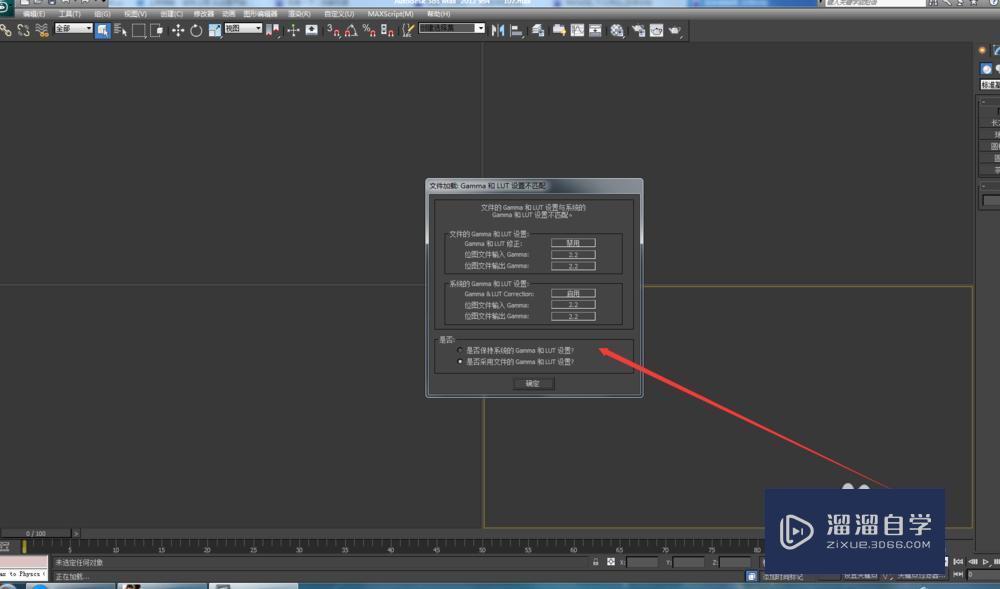Open the Render Setup dialog
This screenshot has height=589, width=1000.
pyautogui.click(x=638, y=31)
